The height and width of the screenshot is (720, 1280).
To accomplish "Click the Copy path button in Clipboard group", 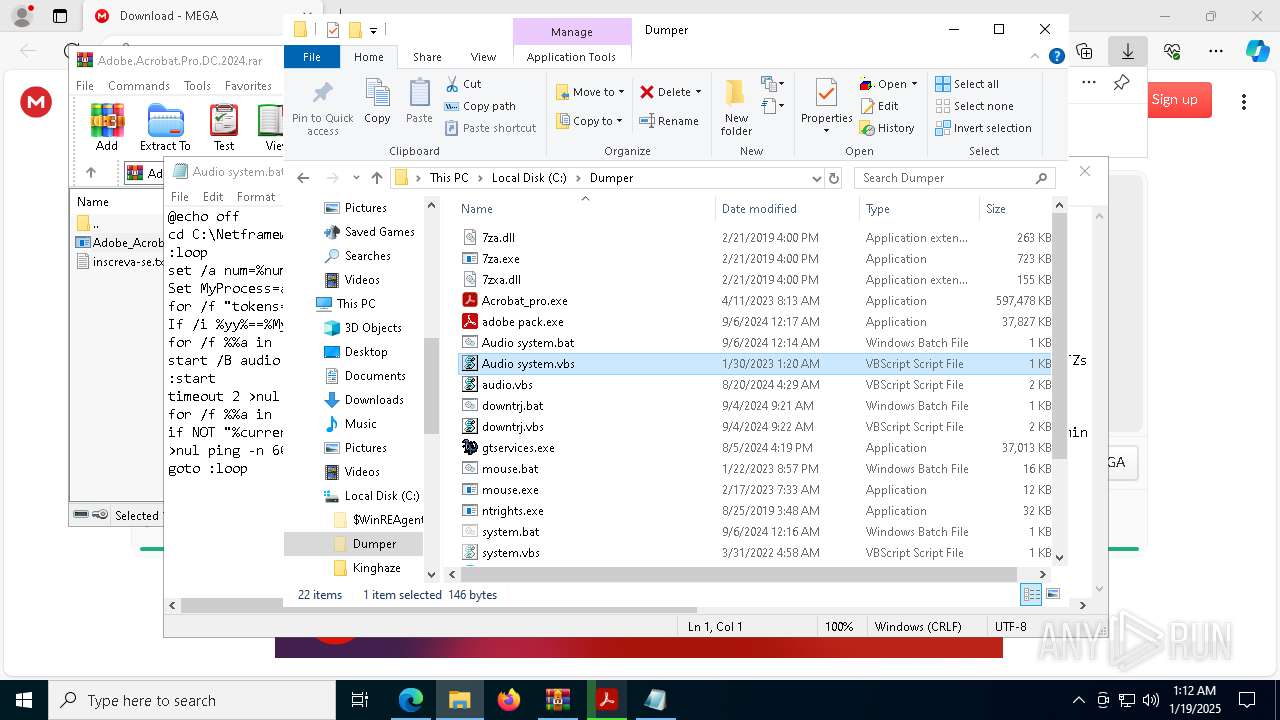I will [480, 106].
